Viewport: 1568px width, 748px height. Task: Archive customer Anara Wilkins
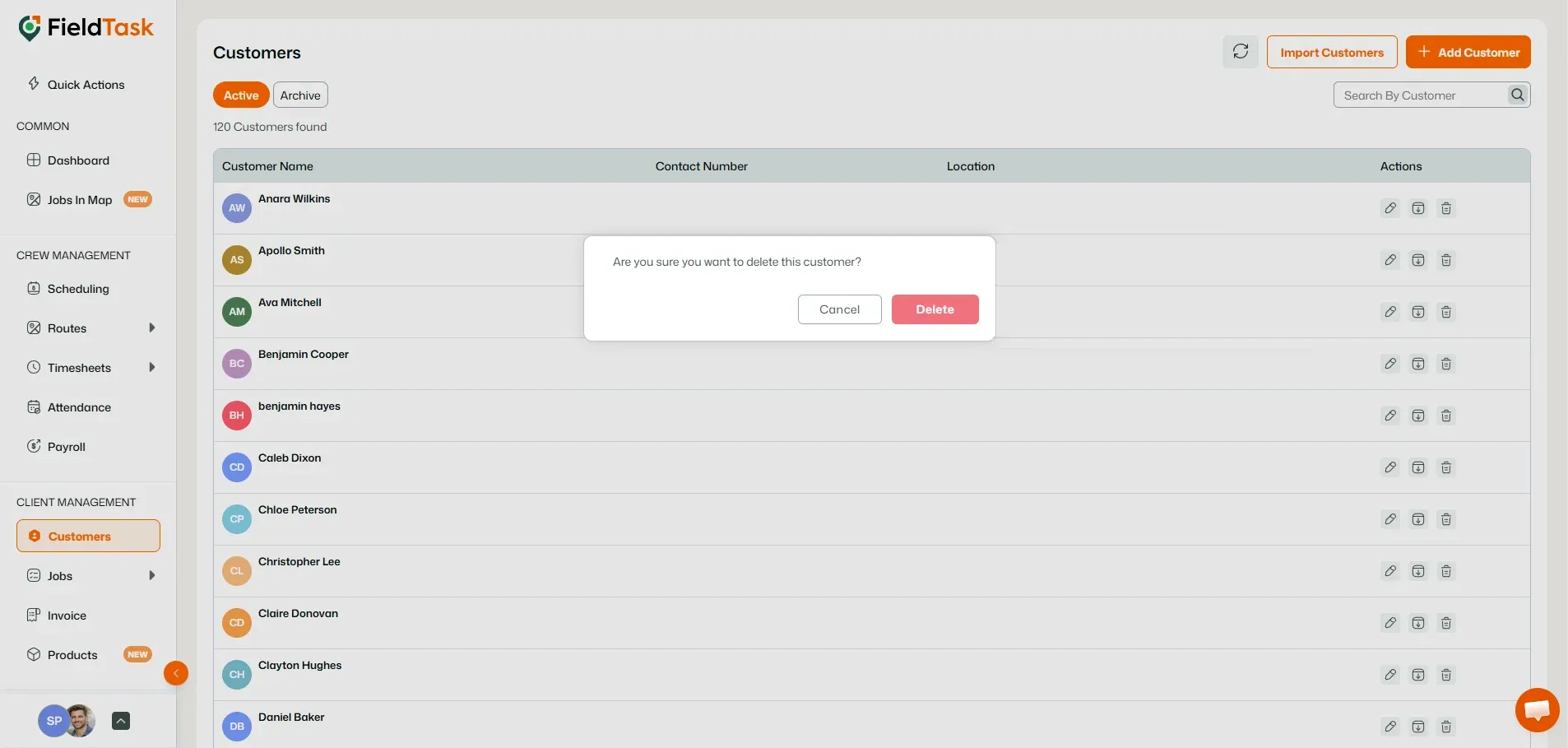[1418, 208]
